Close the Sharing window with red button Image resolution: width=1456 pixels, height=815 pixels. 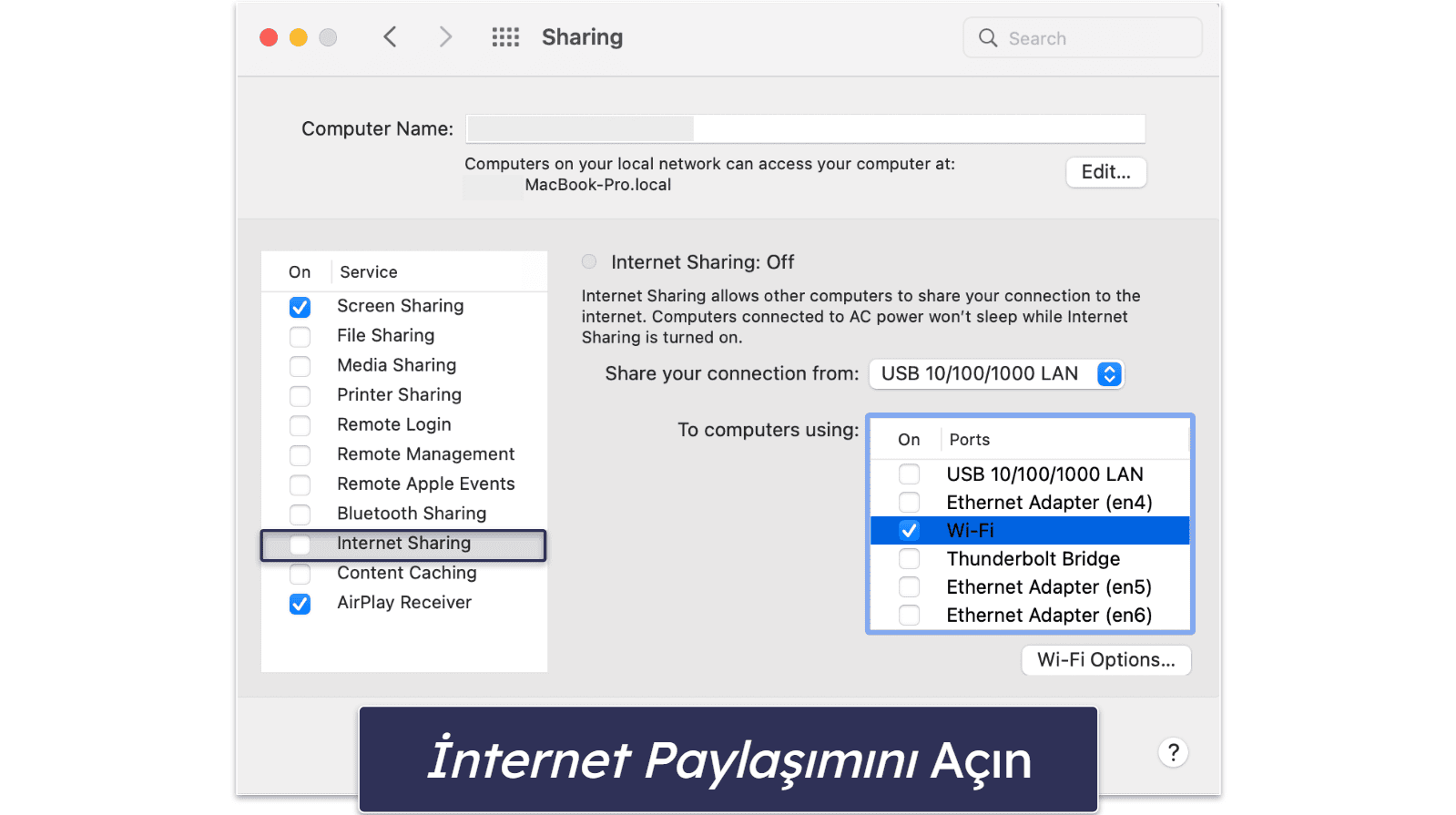click(x=269, y=37)
